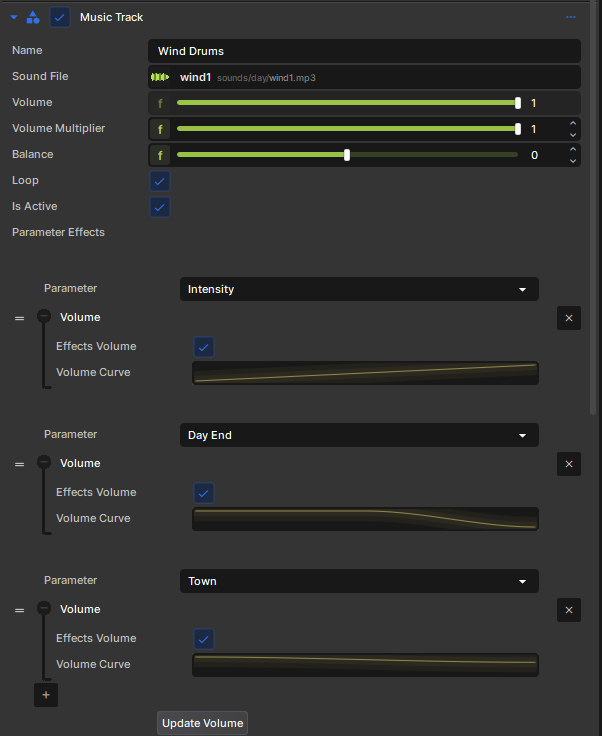Uncheck the Loop checkbox
Image resolution: width=602 pixels, height=736 pixels.
click(x=160, y=181)
